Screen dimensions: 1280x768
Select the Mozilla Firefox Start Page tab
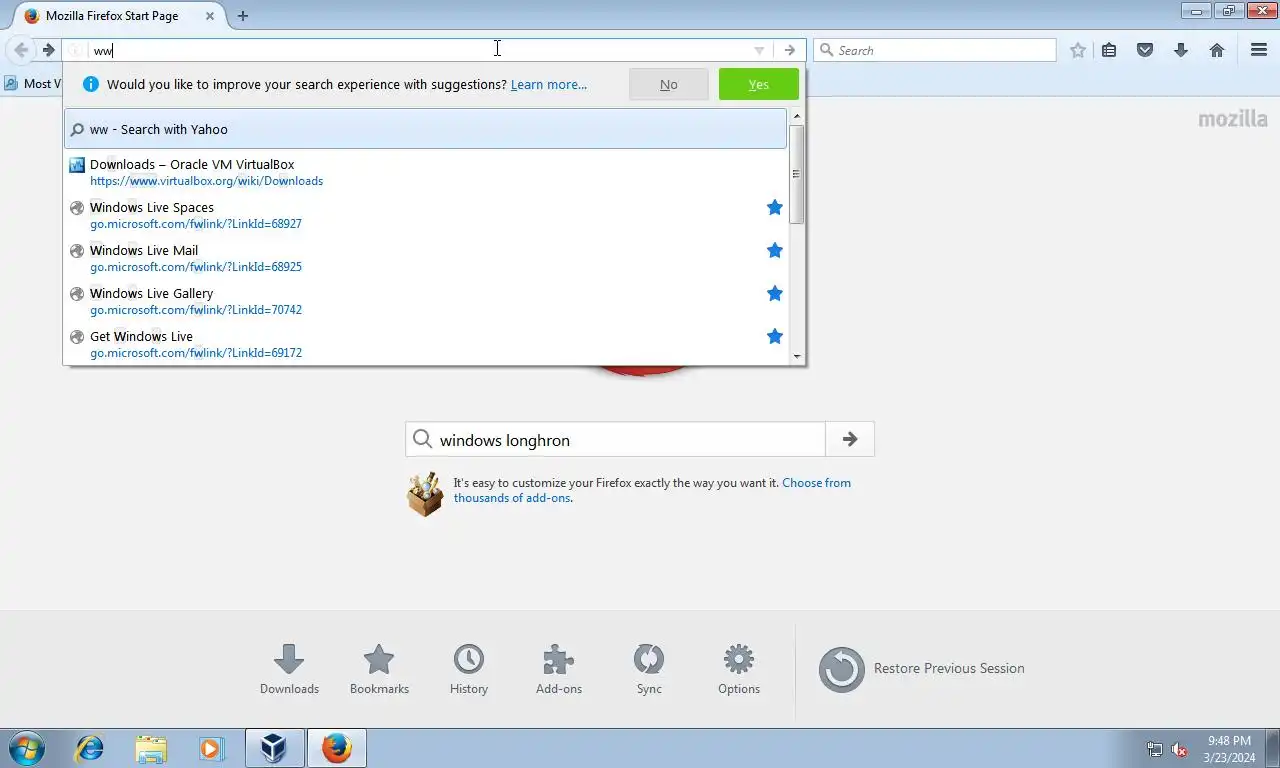tap(118, 16)
